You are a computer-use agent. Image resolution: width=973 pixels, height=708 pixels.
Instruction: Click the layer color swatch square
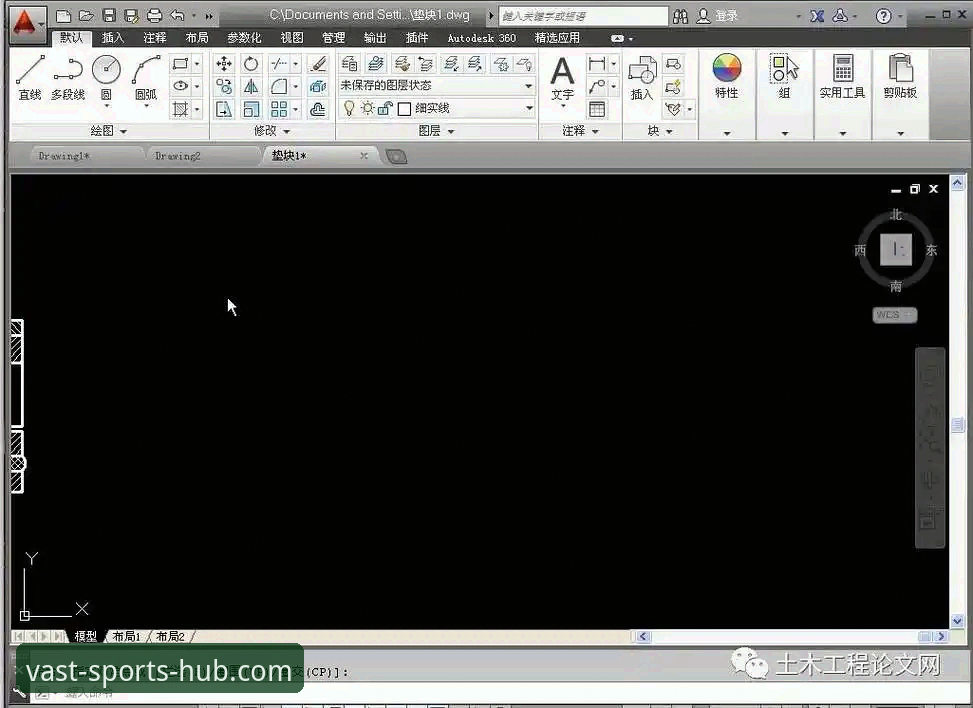404,109
